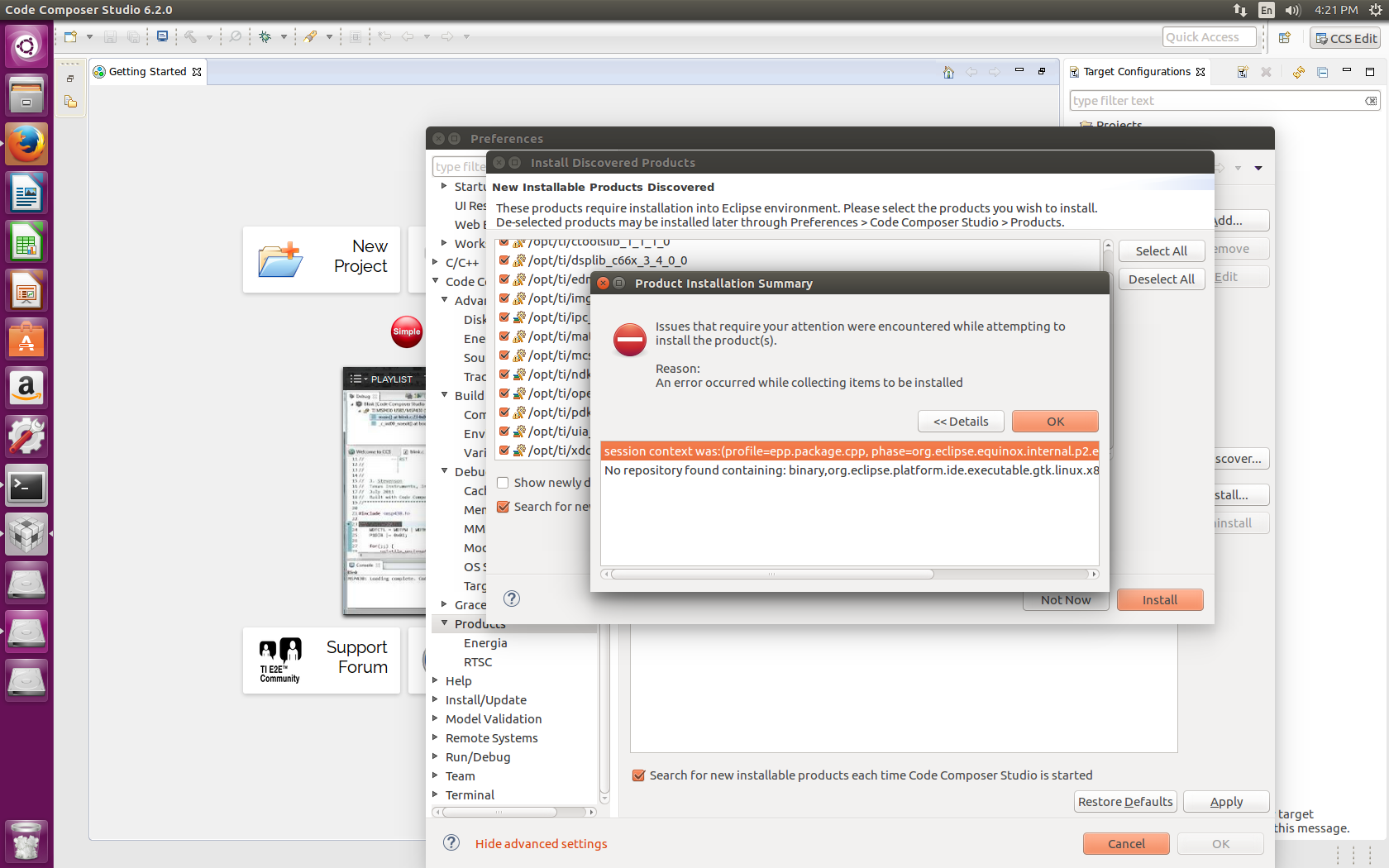Collapse the Products preferences node
Screen dimensions: 1389x868
[444, 623]
